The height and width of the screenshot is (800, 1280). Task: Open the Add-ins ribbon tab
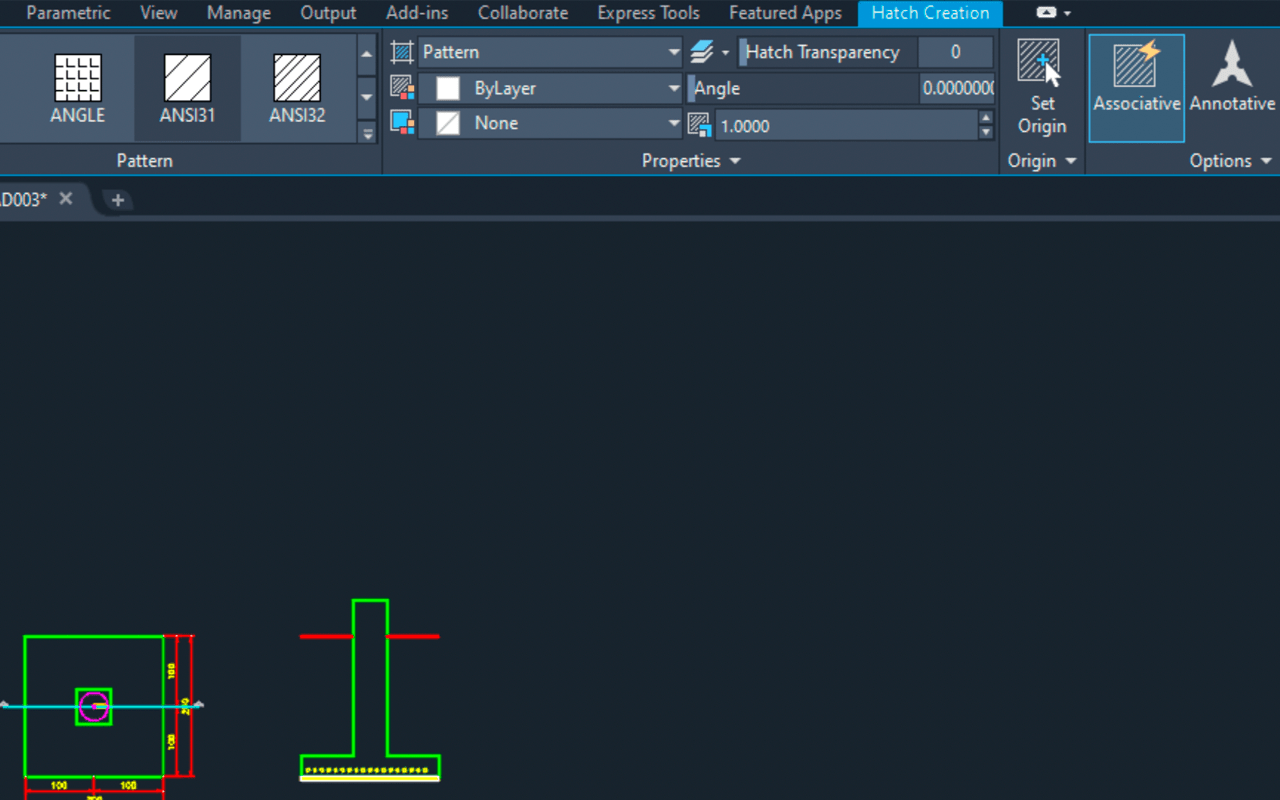tap(417, 13)
